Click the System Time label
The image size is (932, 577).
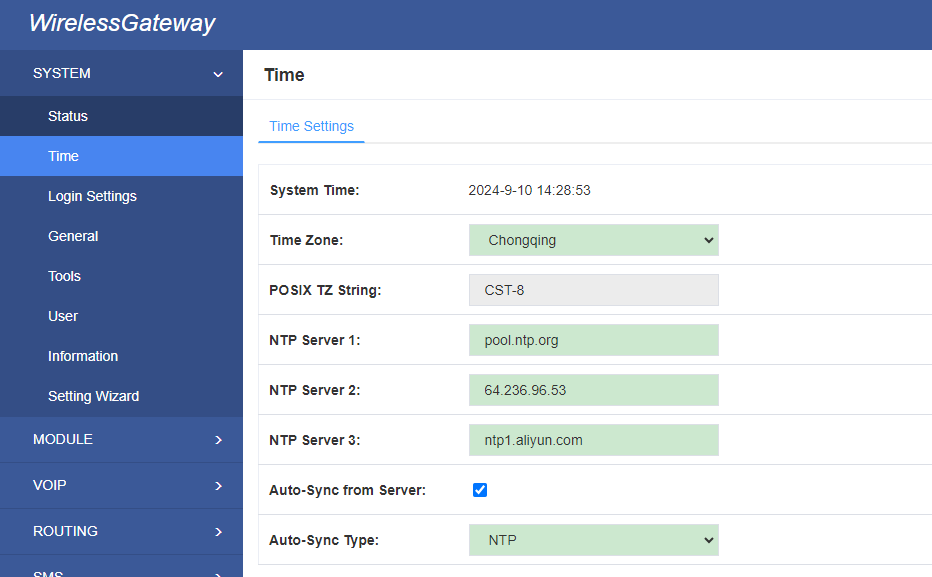pos(314,190)
